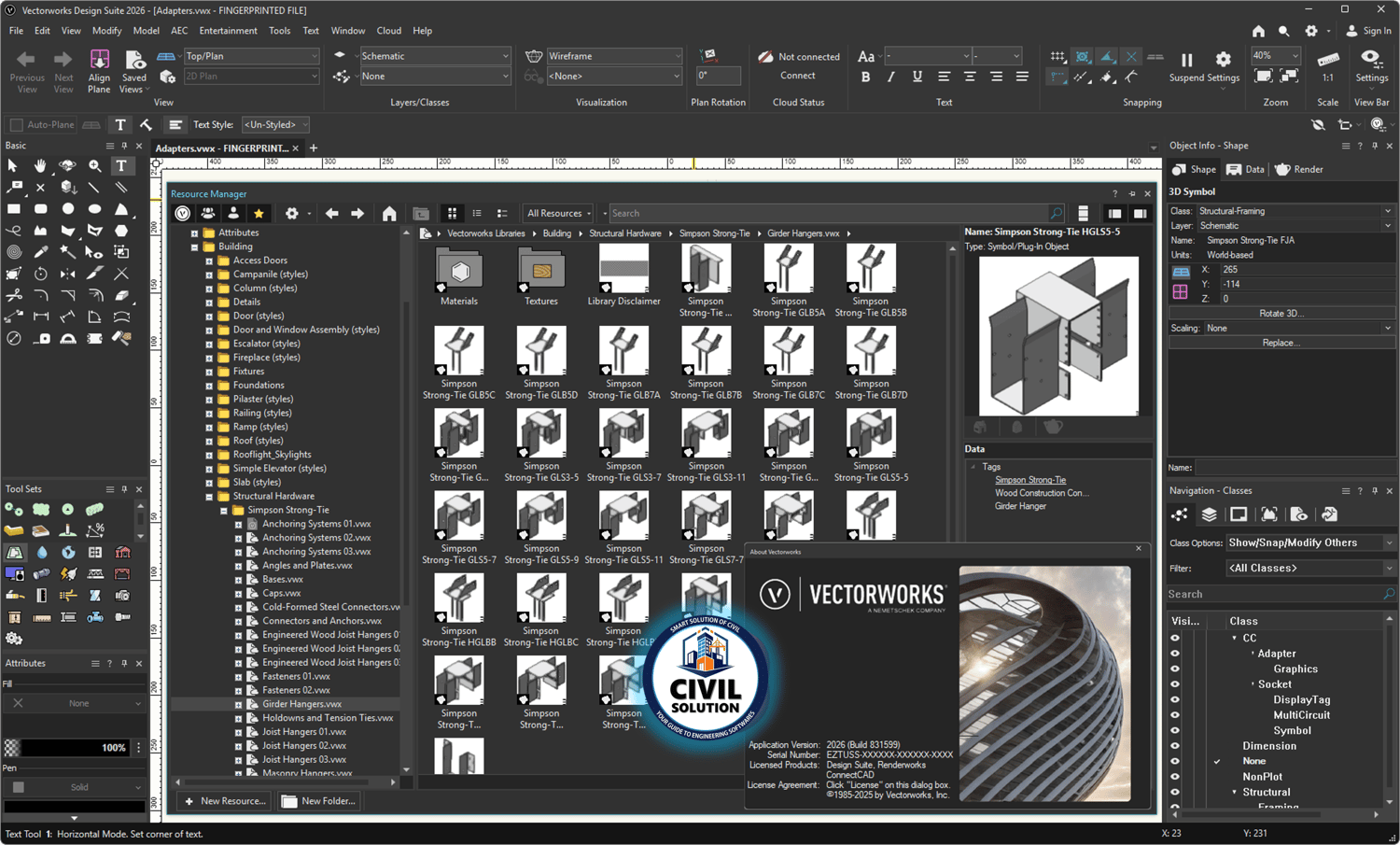Screen dimensions: 1400x845
Task: Open the Wireframe render mode dropdown
Action: tap(614, 56)
